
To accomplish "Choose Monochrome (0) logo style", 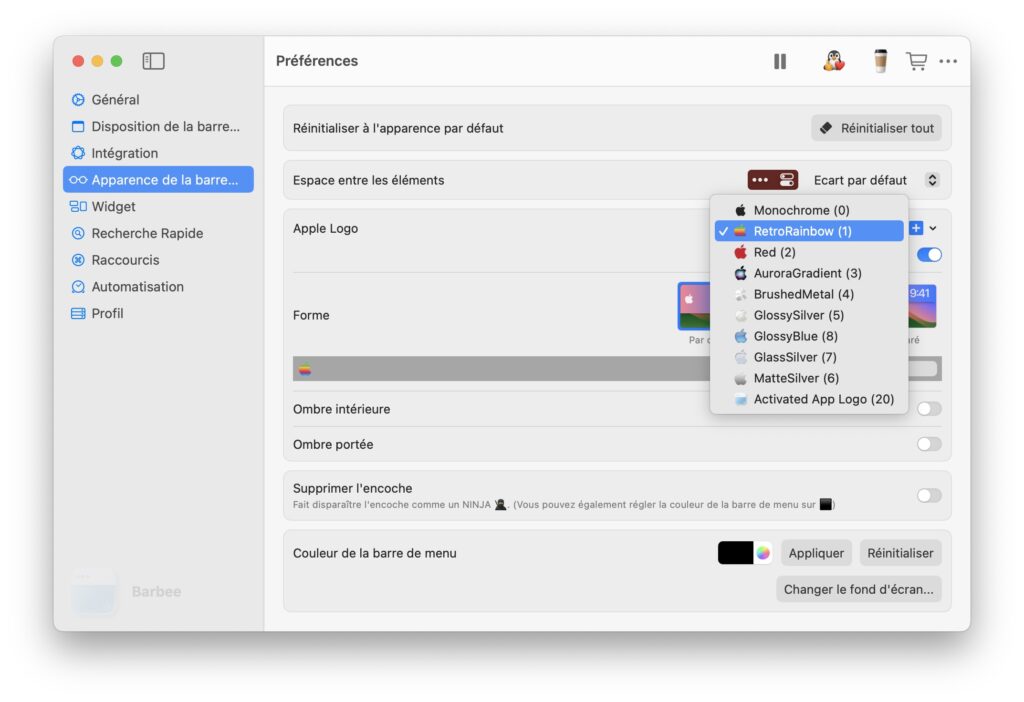I will (808, 210).
